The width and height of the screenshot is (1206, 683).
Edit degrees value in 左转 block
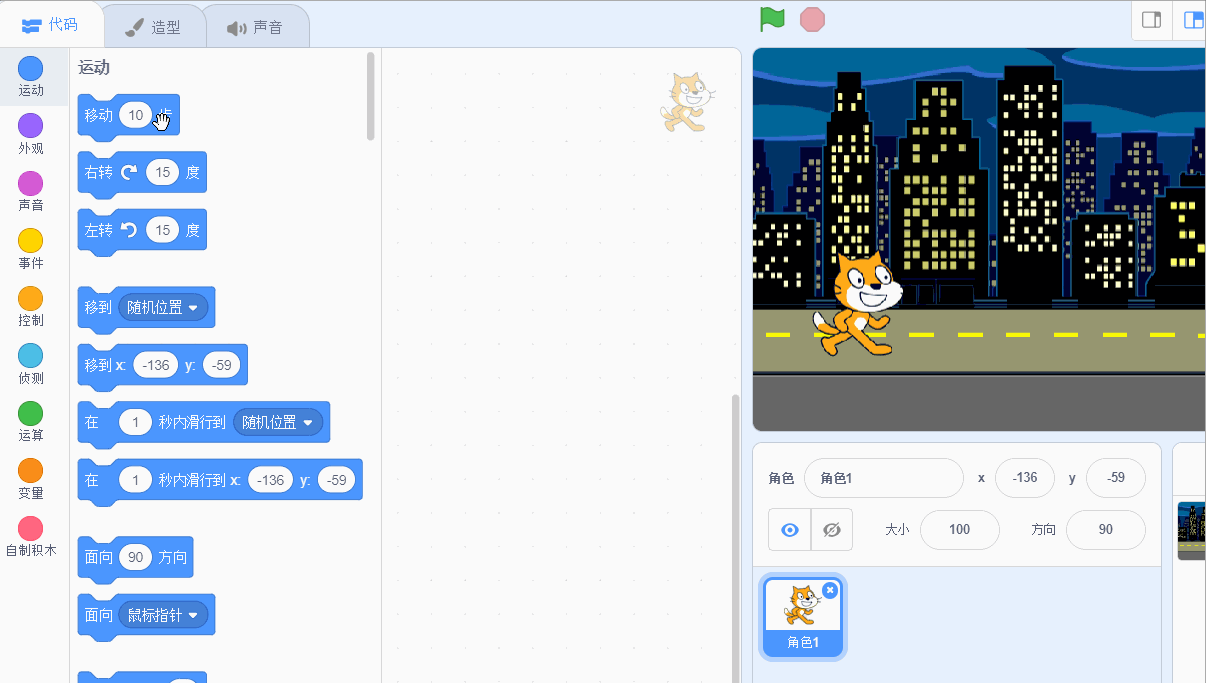162,230
